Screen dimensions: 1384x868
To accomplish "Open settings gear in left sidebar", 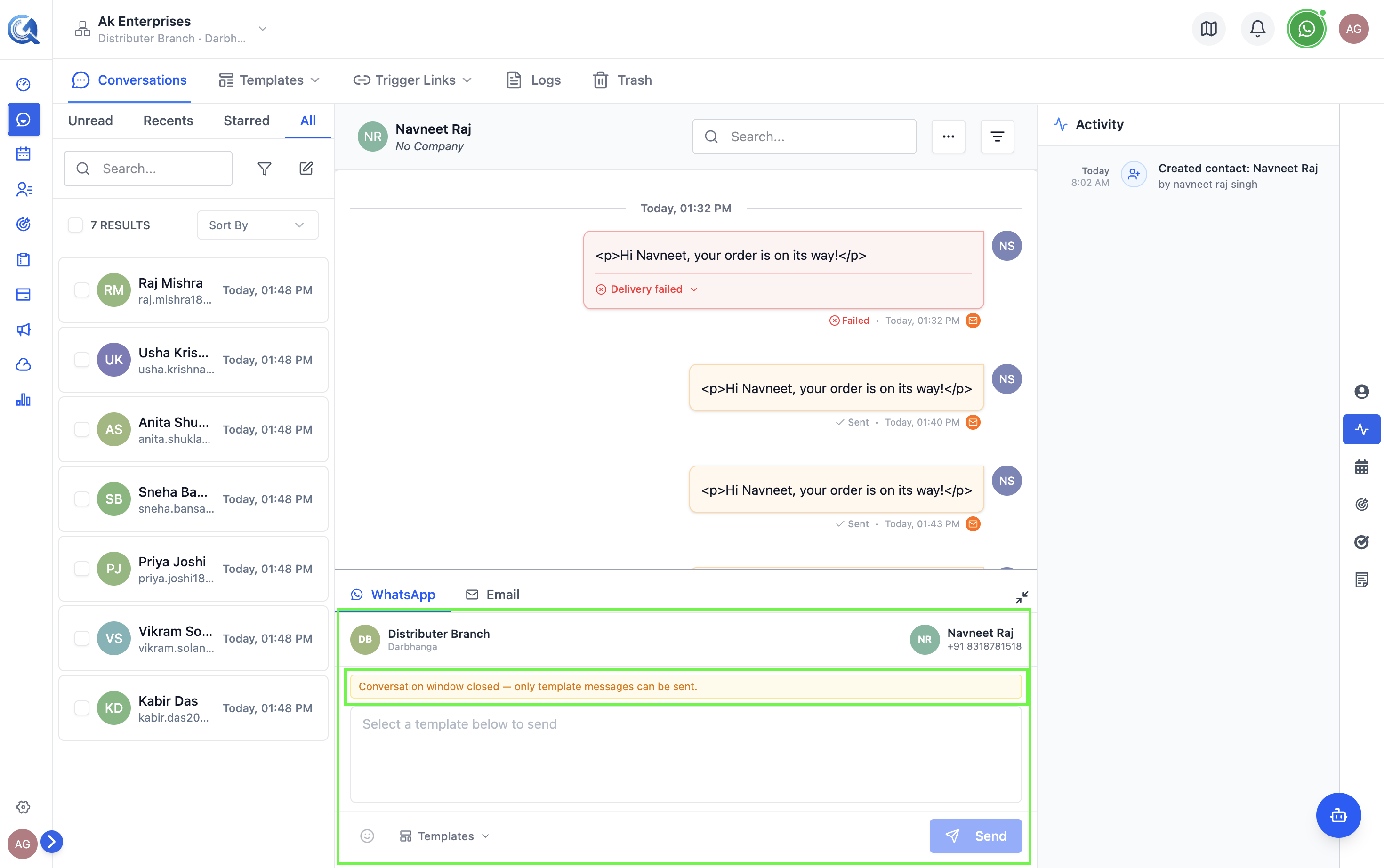I will click(x=24, y=807).
